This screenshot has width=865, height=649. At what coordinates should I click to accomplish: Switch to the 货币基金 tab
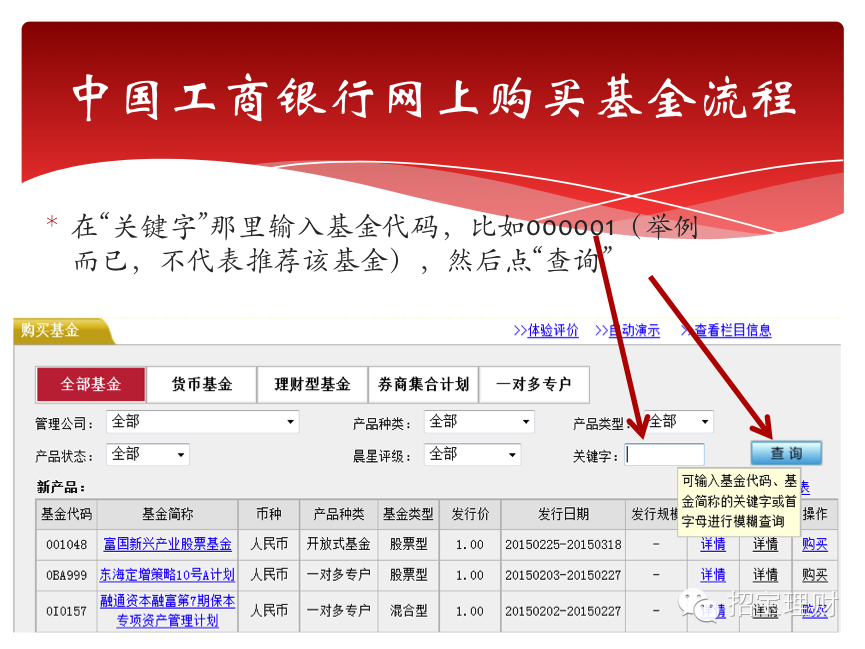coord(202,384)
